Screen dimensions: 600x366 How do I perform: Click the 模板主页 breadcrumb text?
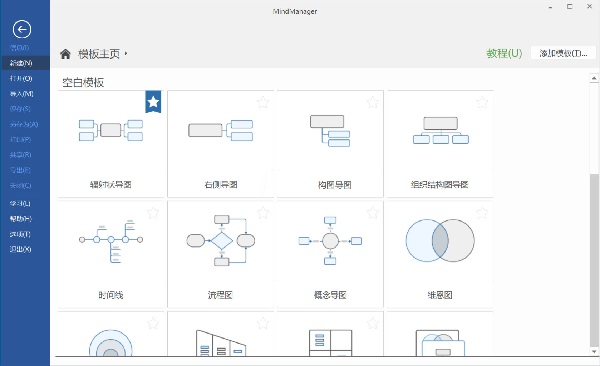coord(99,54)
